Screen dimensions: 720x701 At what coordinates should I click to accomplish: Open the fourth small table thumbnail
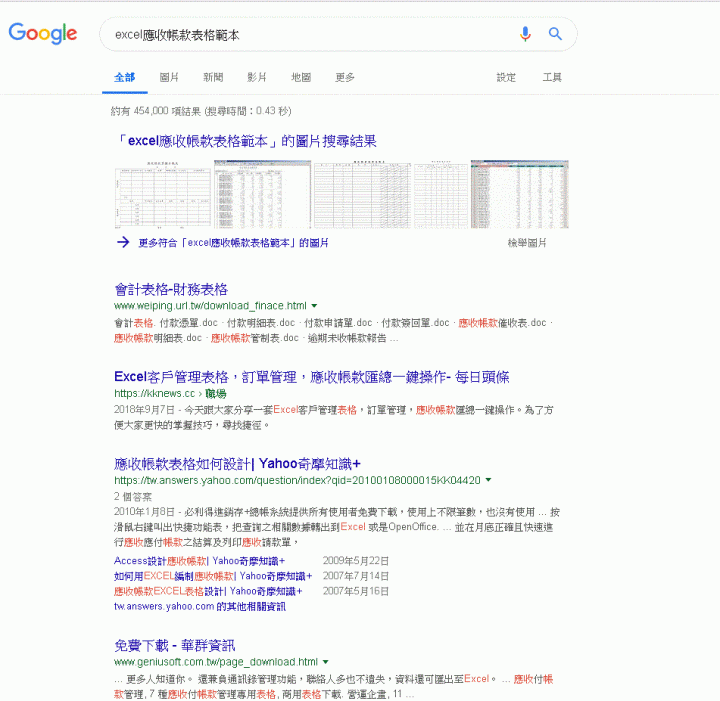tap(441, 194)
